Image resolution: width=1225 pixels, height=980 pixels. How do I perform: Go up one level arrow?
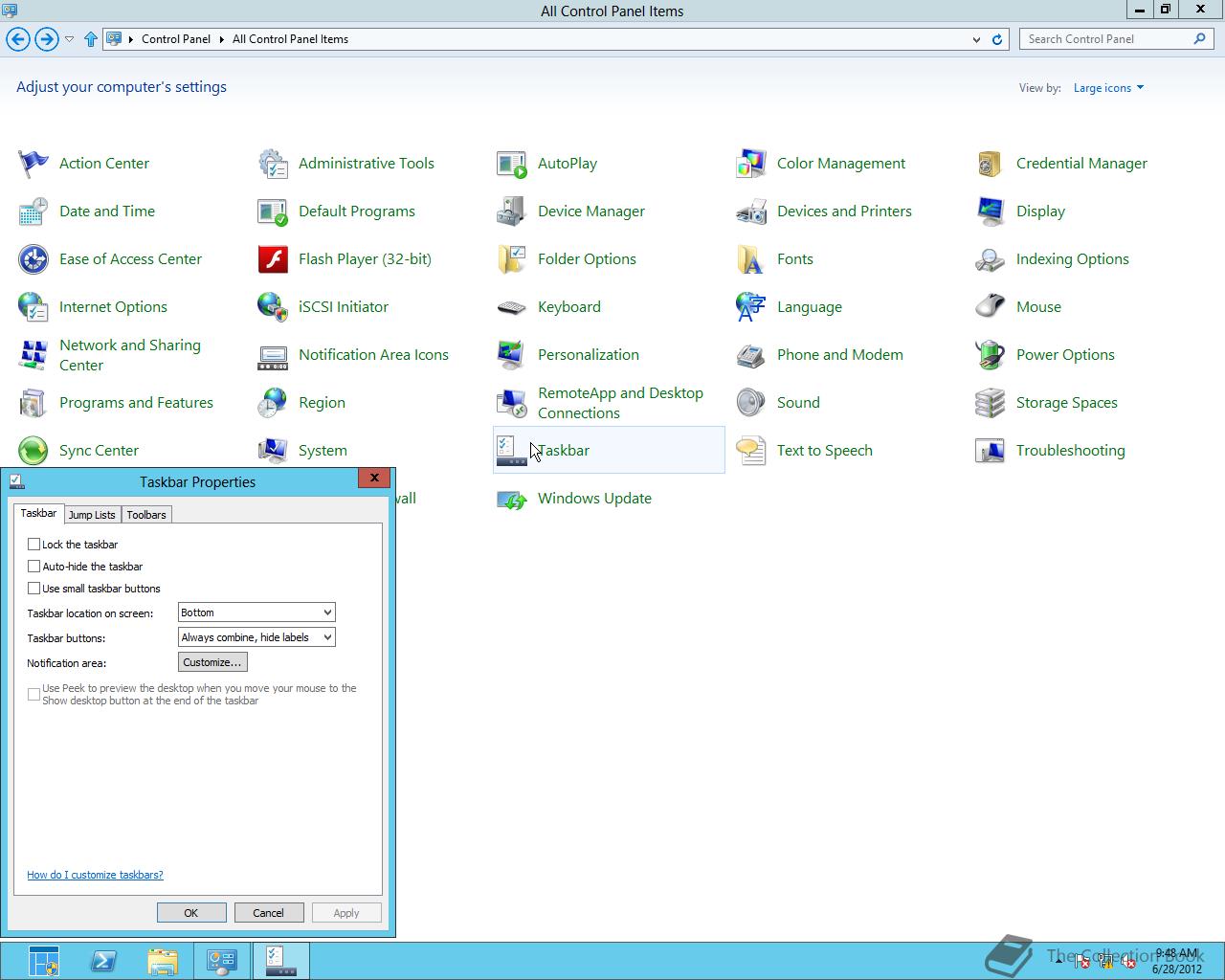pos(91,39)
